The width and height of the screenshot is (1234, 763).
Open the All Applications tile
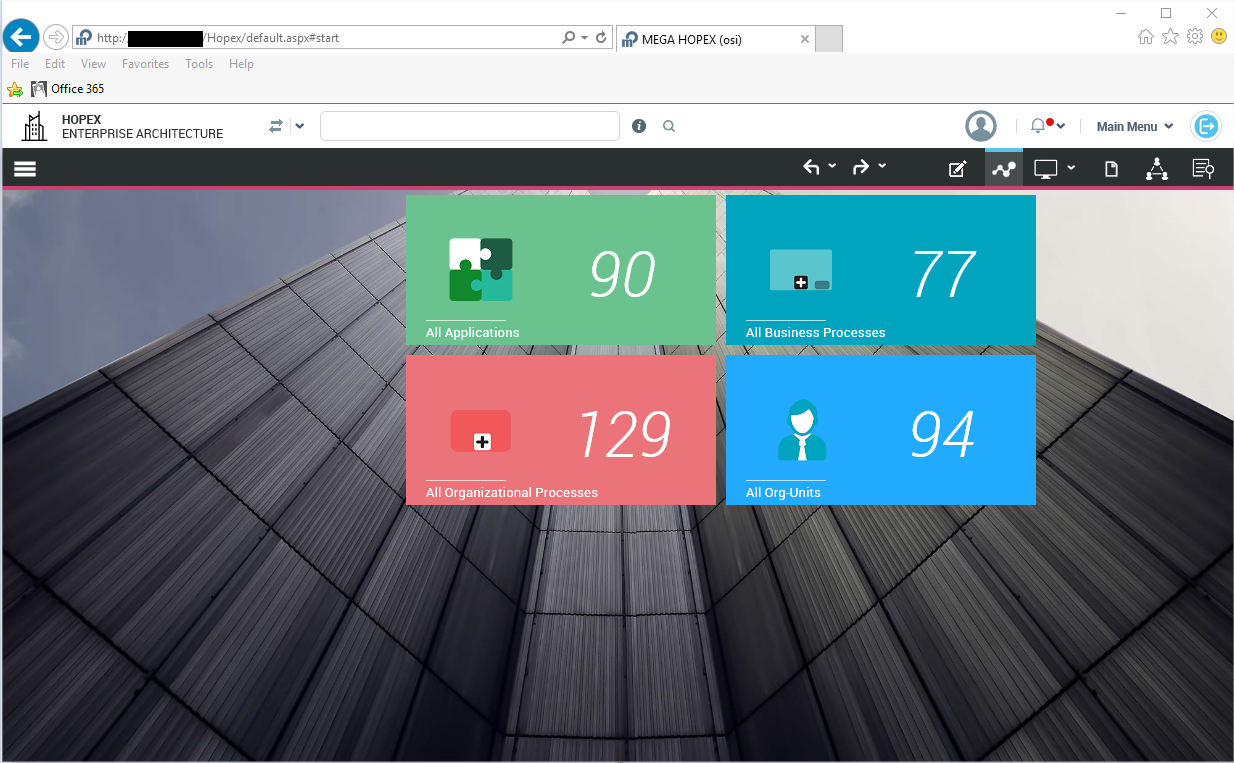point(560,270)
